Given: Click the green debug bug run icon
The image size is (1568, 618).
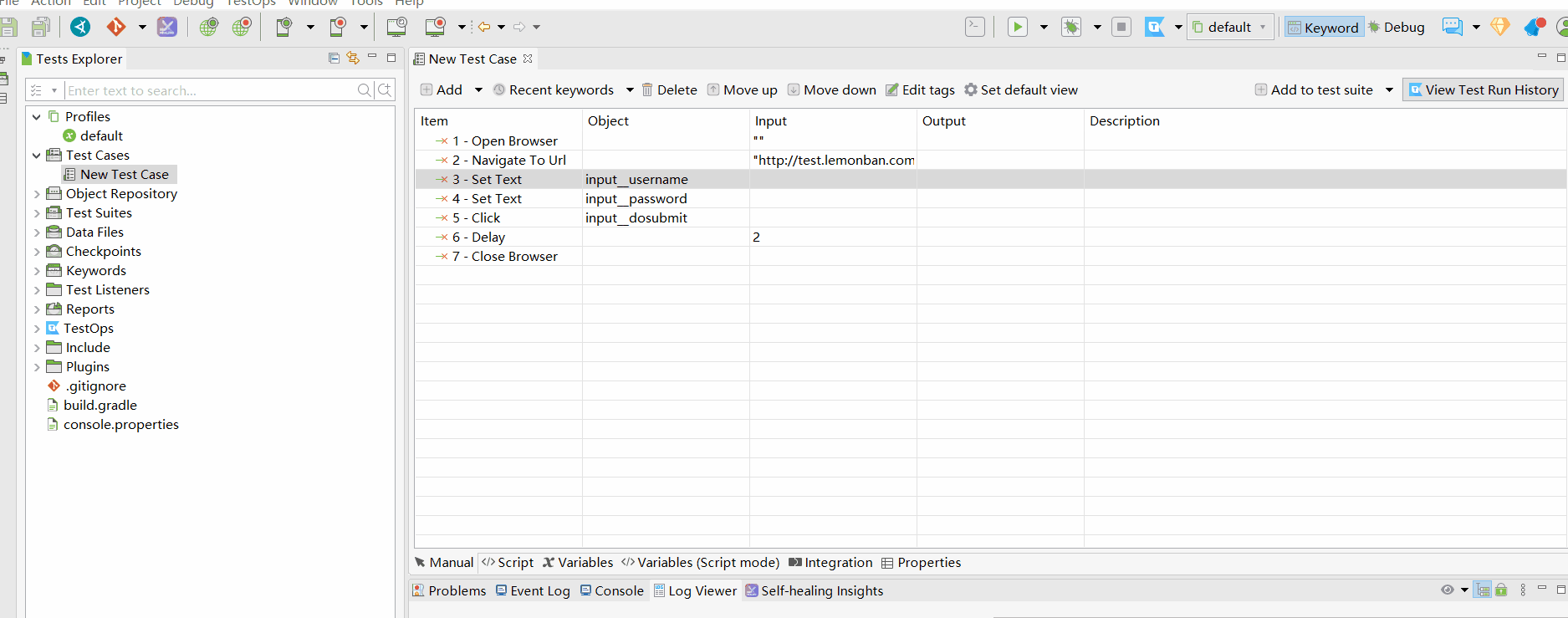Looking at the screenshot, I should pyautogui.click(x=1071, y=27).
